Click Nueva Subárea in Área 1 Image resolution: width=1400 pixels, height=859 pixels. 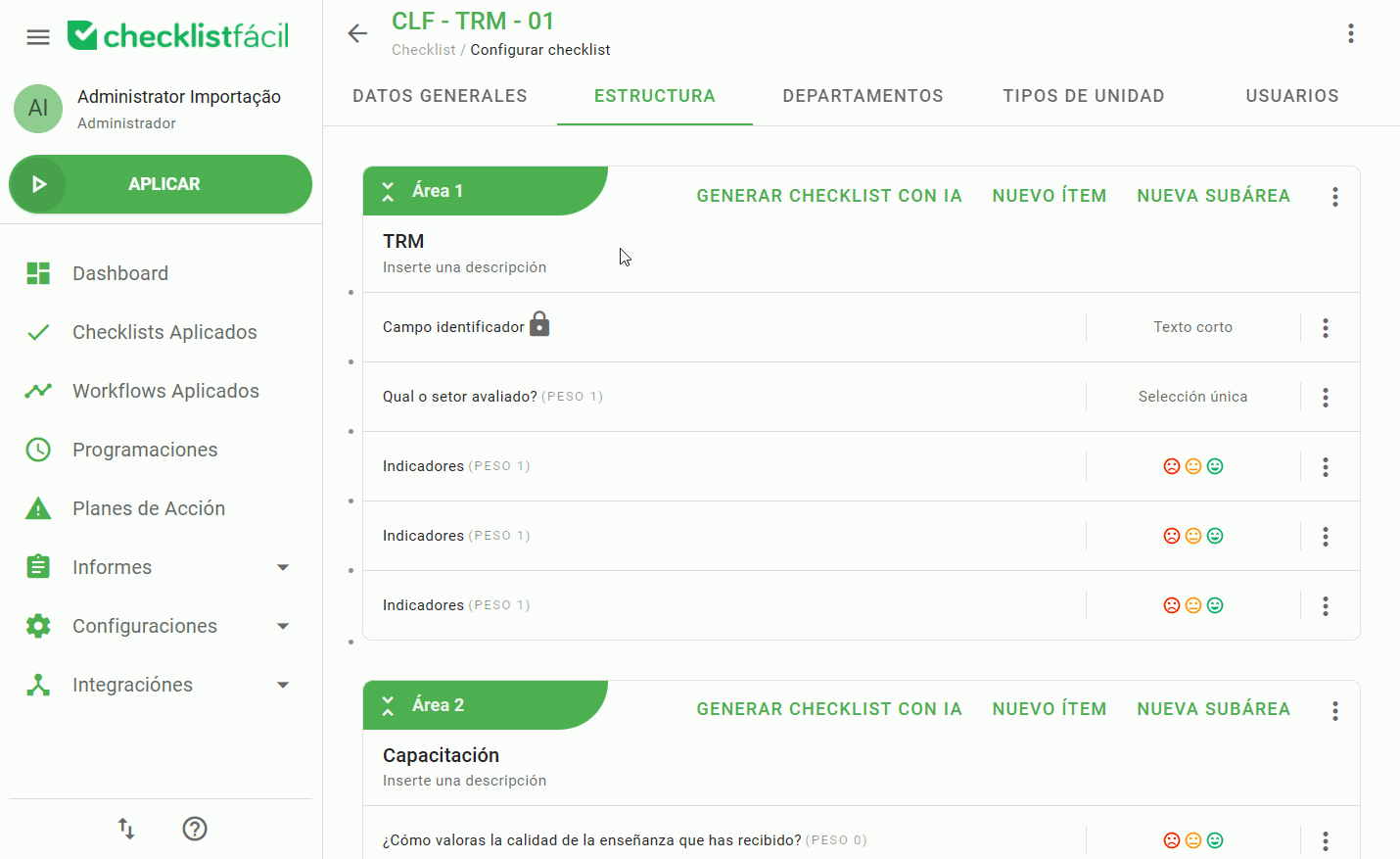pos(1214,196)
